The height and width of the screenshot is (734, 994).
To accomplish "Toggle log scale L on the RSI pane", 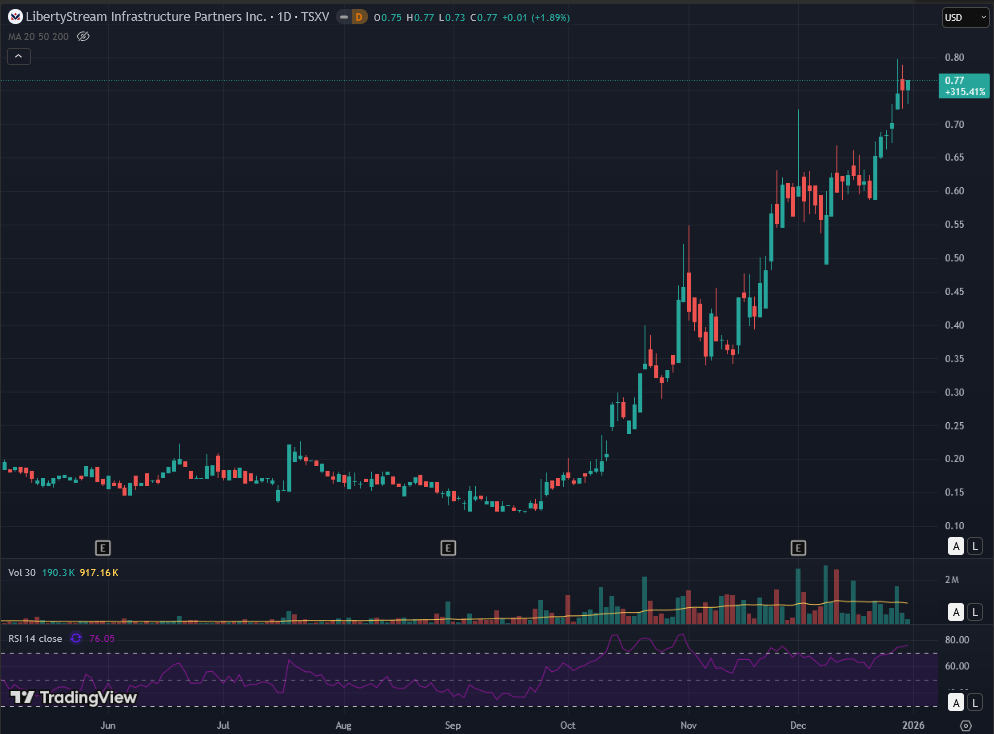I will [x=975, y=702].
